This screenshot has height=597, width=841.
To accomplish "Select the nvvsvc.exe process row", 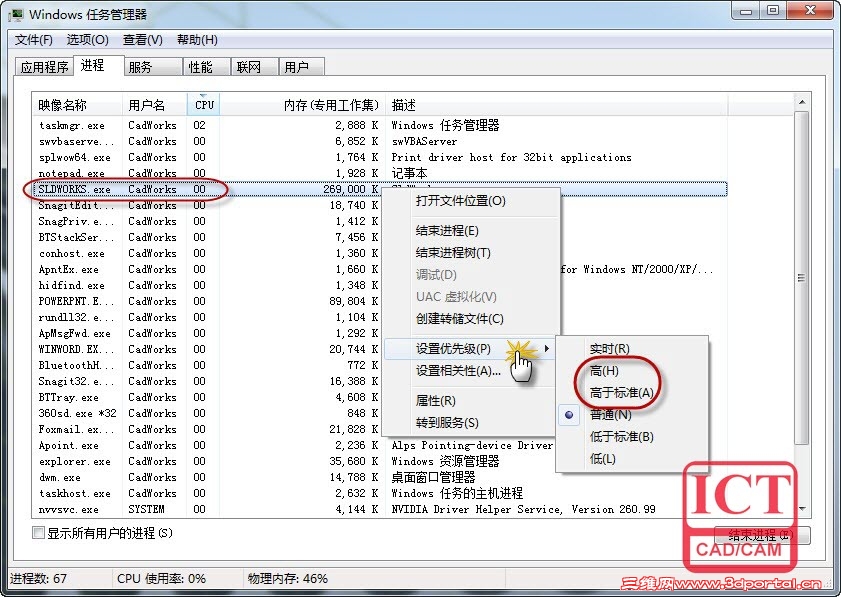I will (x=380, y=509).
